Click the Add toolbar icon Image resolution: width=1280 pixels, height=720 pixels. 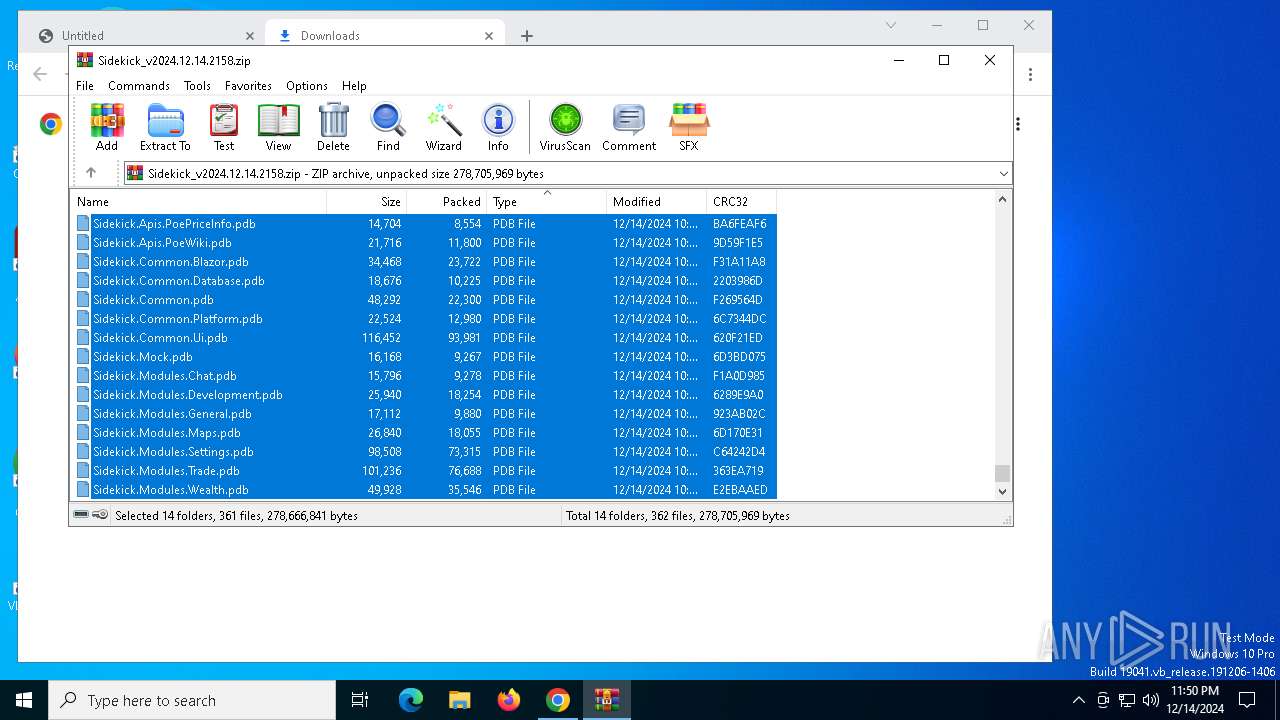pos(107,127)
